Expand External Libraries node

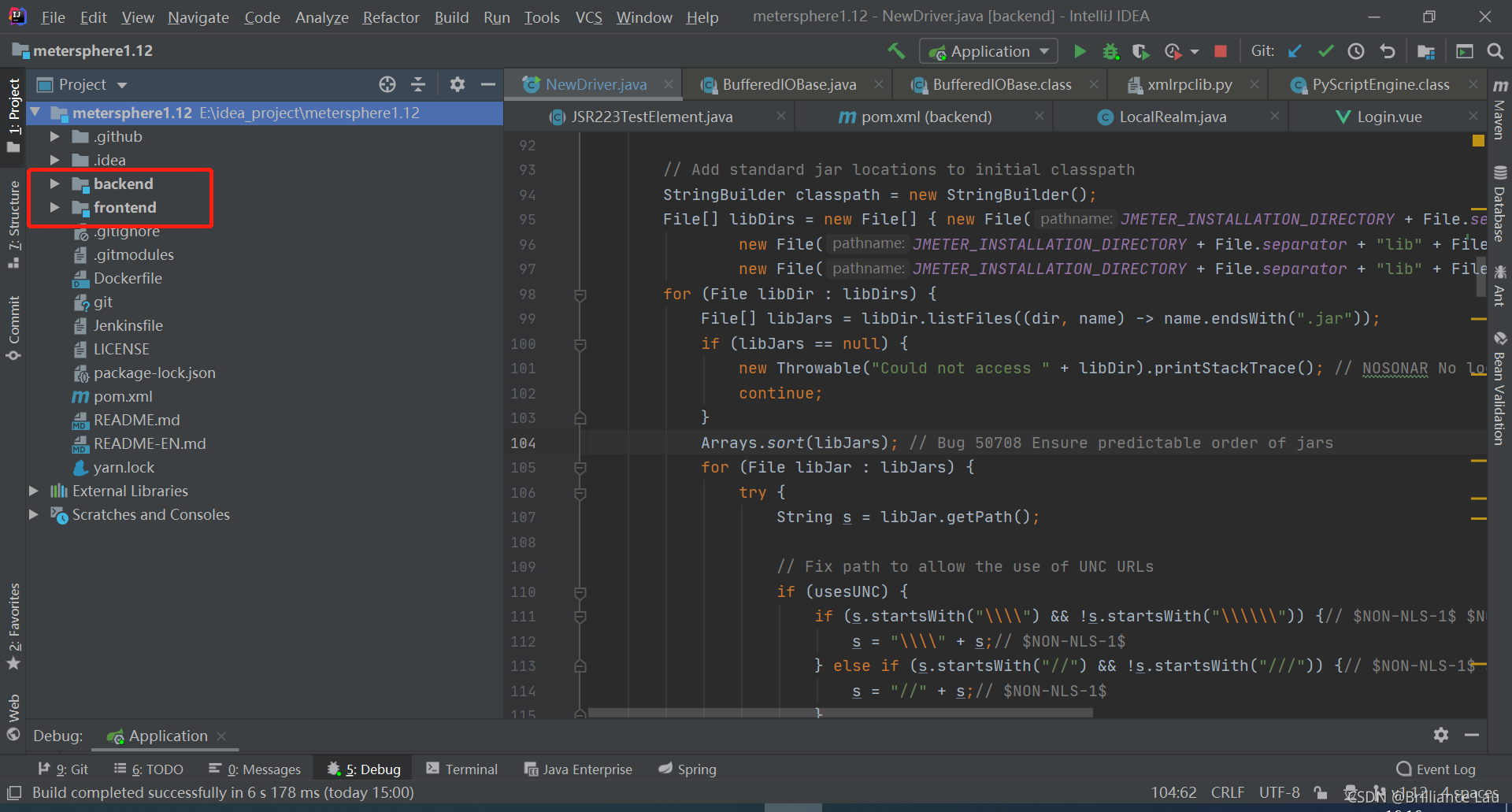click(x=33, y=491)
